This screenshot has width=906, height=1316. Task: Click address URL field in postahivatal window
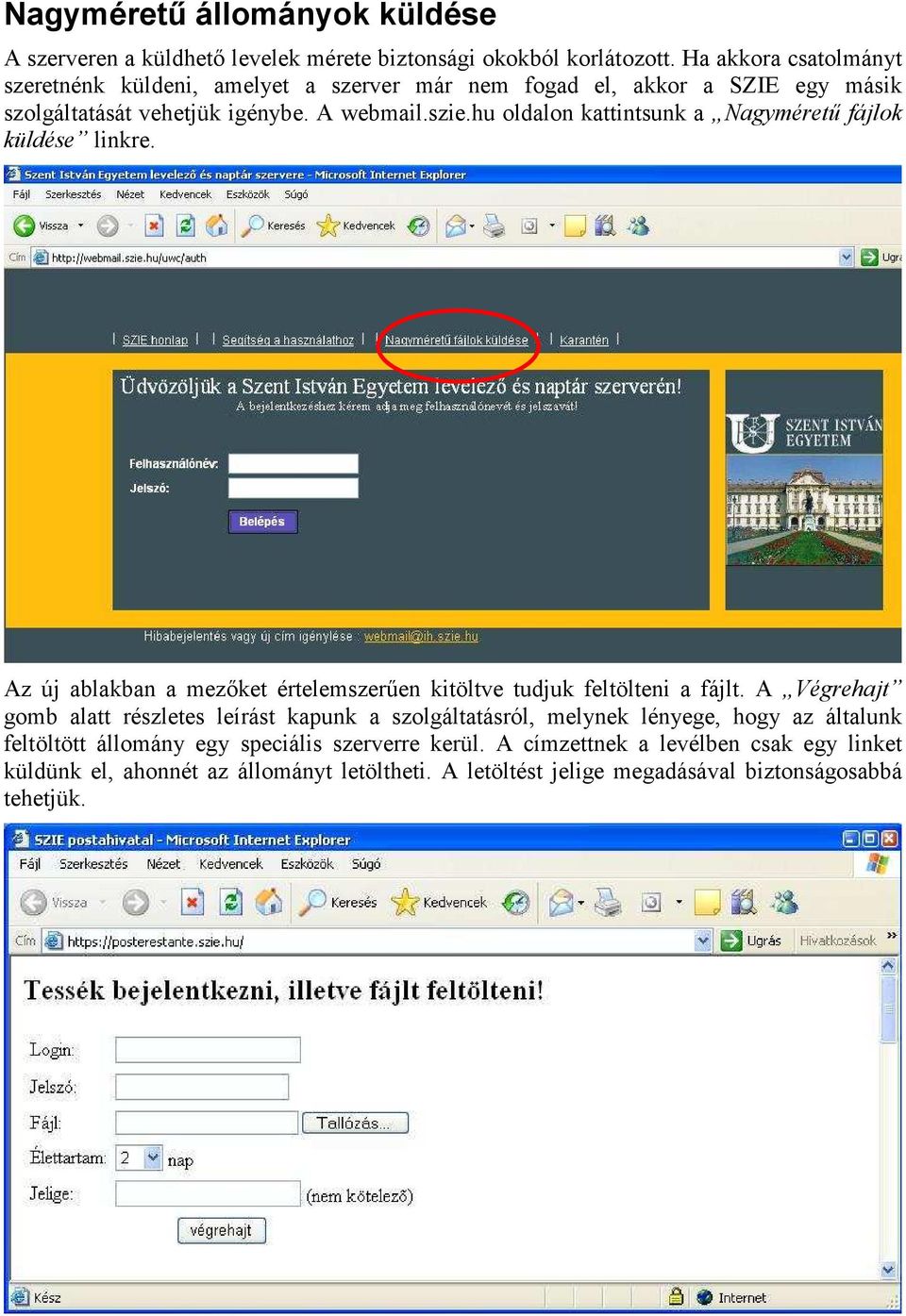point(377,941)
